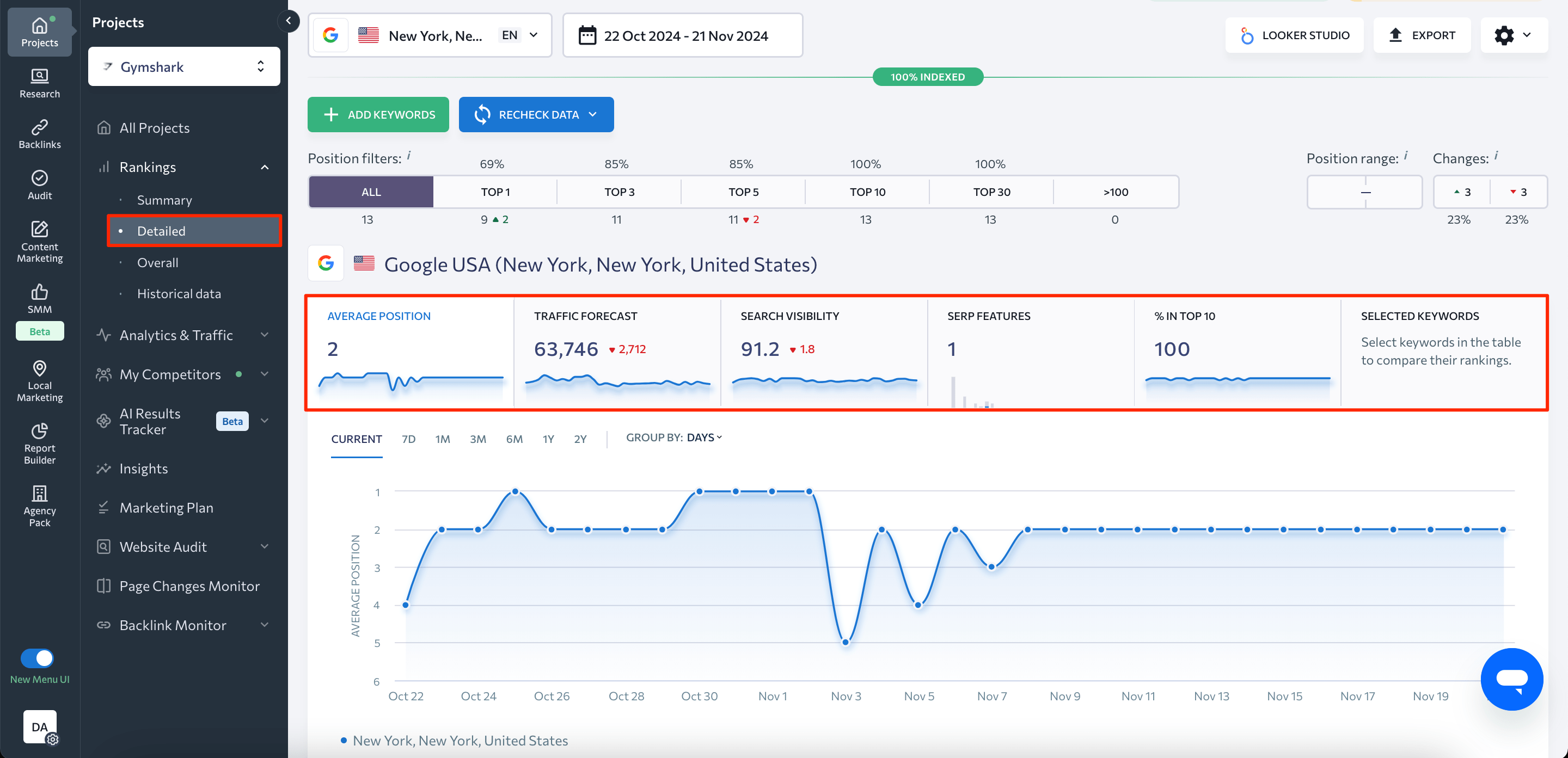Viewport: 1568px width, 758px height.
Task: Click the Google search engine icon in top bar
Action: point(330,35)
